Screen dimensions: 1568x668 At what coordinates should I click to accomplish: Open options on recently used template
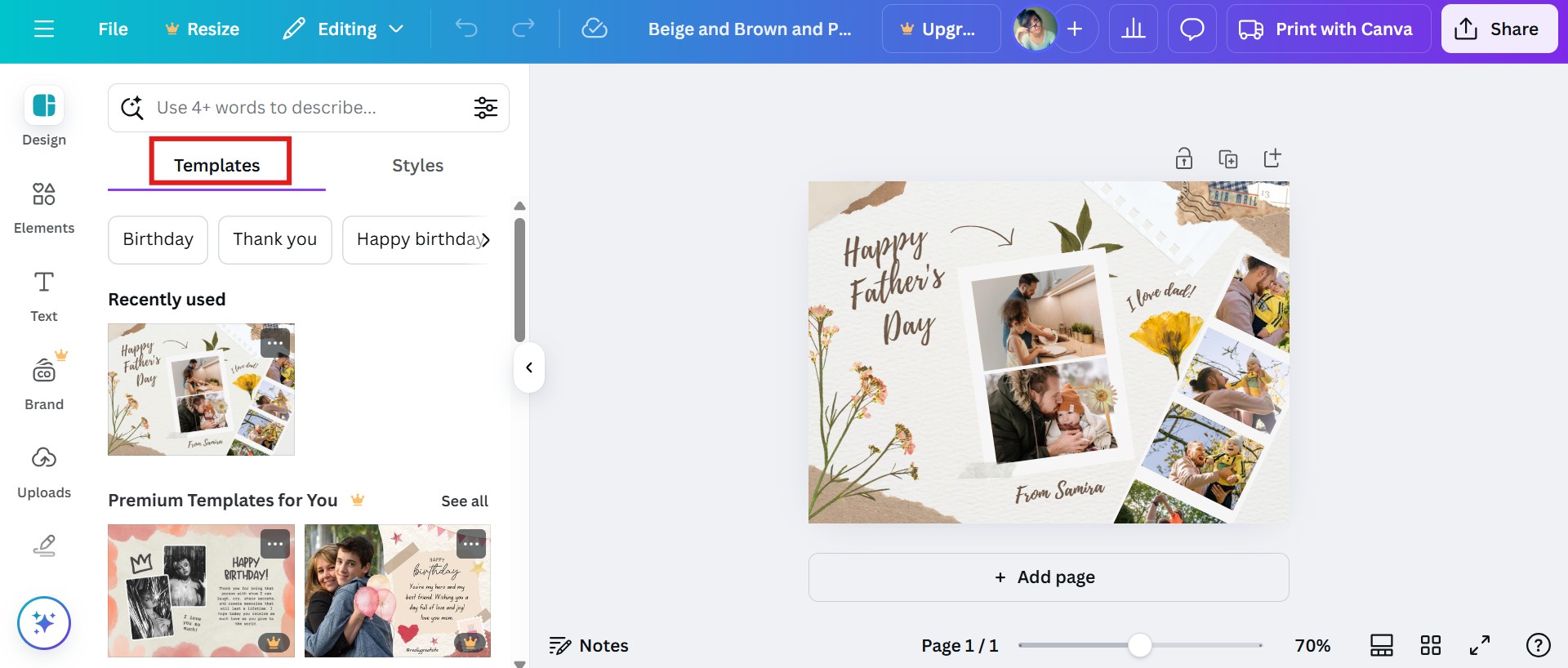click(275, 343)
